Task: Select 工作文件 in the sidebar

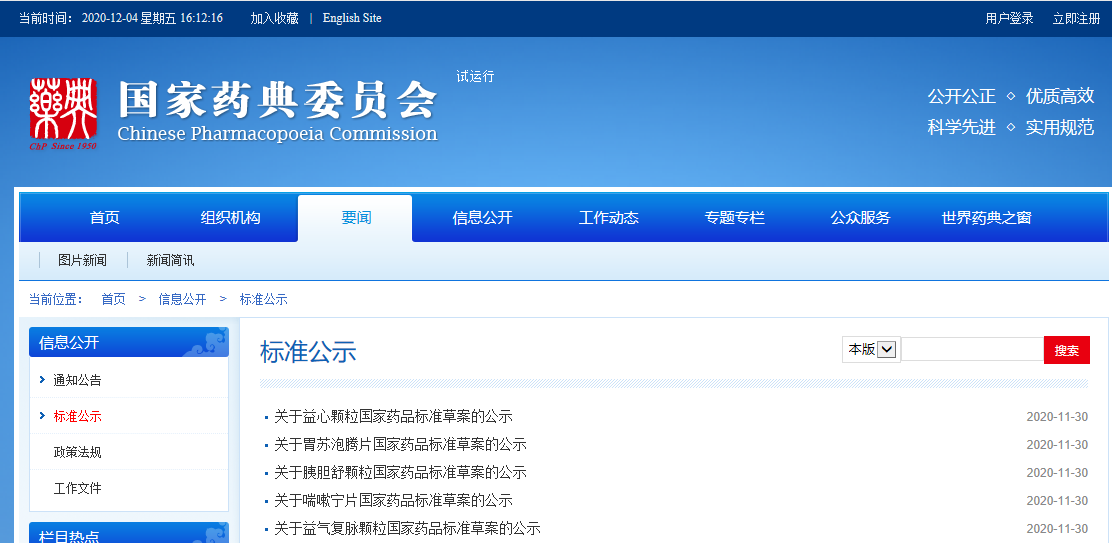Action: coord(77,488)
